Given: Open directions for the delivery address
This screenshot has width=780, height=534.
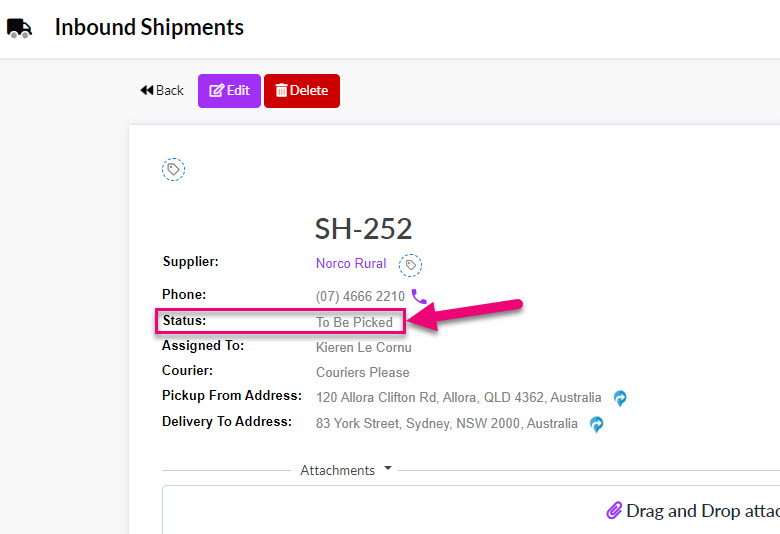Looking at the screenshot, I should coord(596,424).
